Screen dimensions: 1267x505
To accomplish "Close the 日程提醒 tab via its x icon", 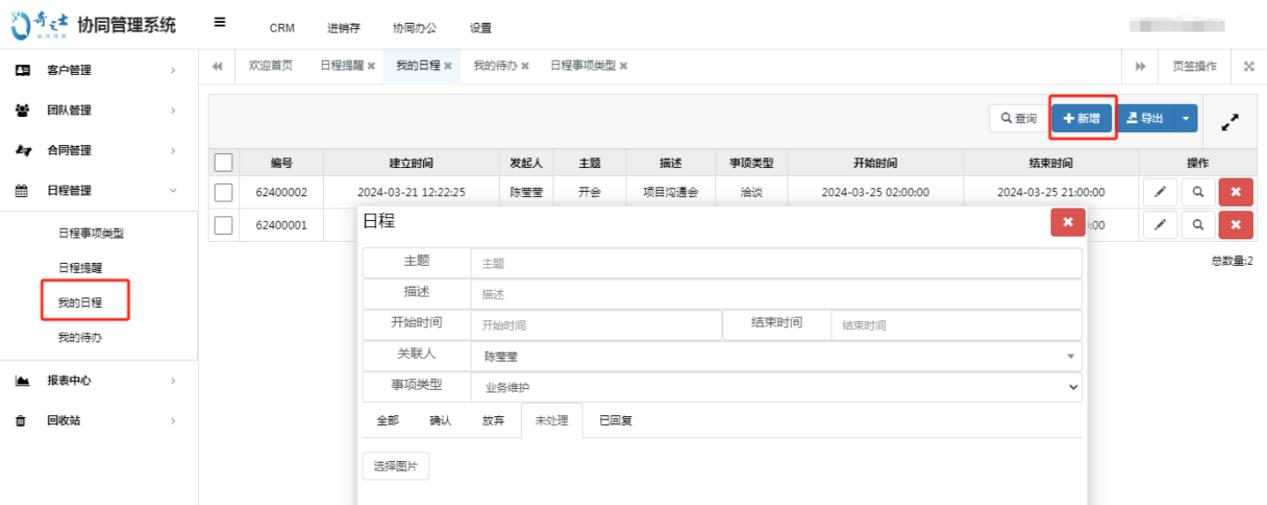I will [x=371, y=66].
